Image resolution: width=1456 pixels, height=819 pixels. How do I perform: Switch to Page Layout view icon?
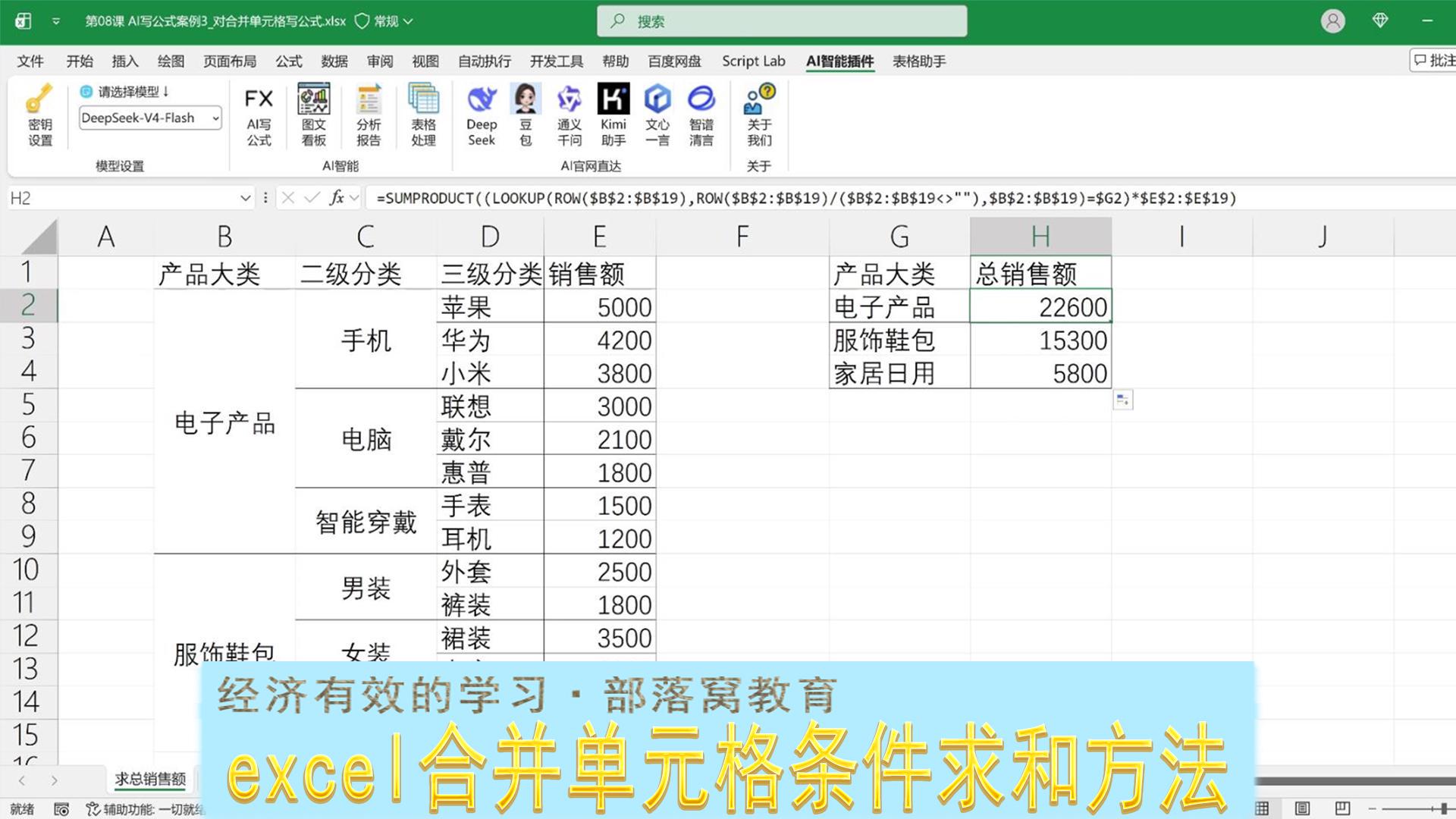coord(1302,808)
